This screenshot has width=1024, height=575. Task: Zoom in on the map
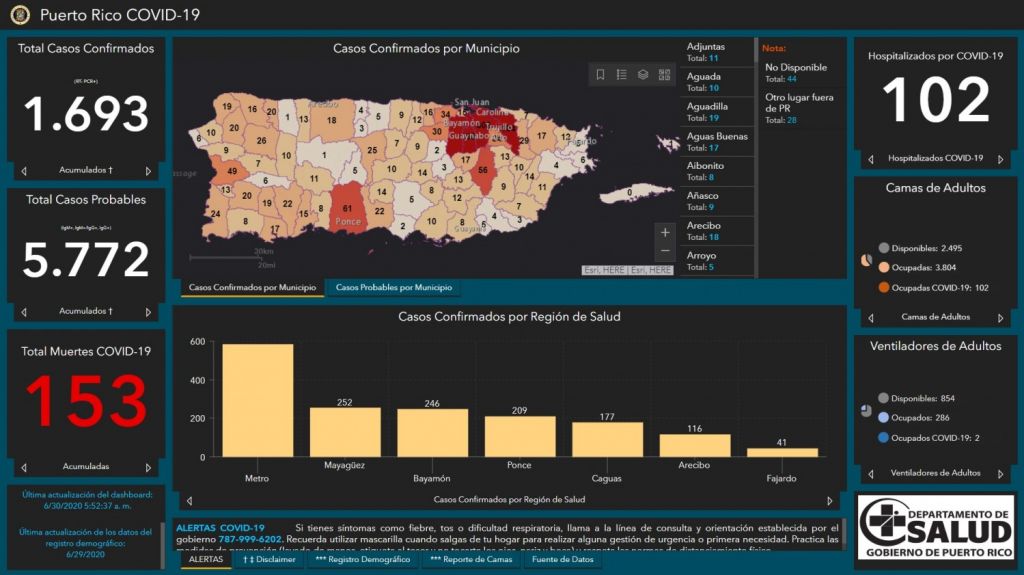(x=665, y=232)
